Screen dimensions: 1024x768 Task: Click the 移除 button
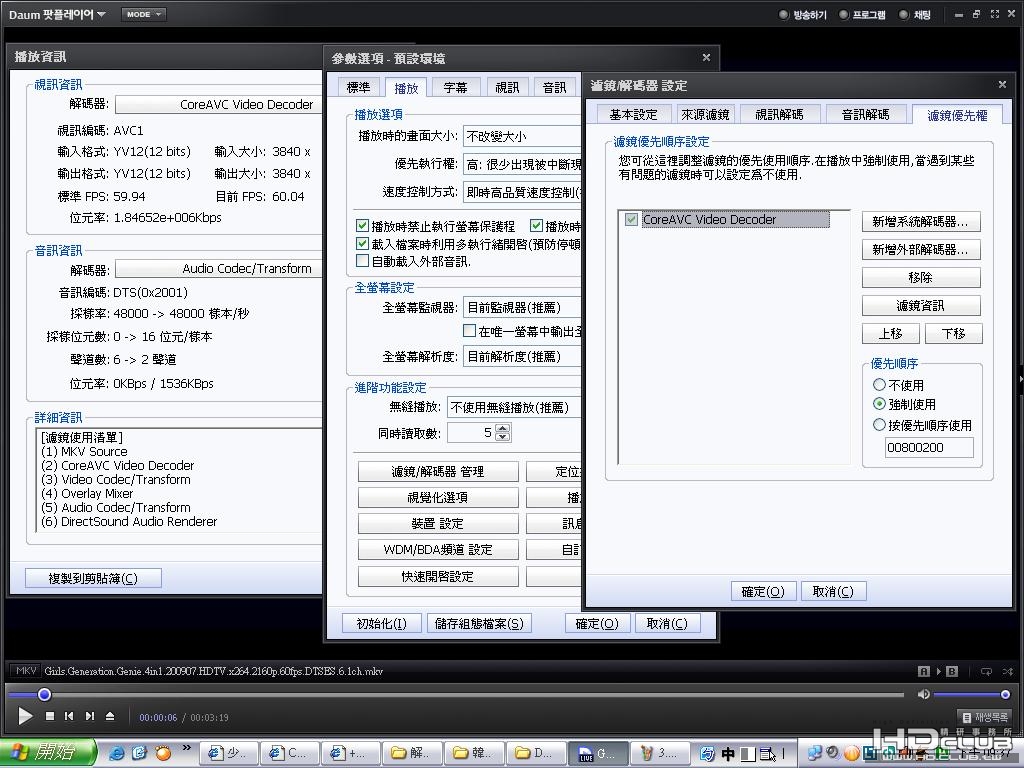coord(921,278)
